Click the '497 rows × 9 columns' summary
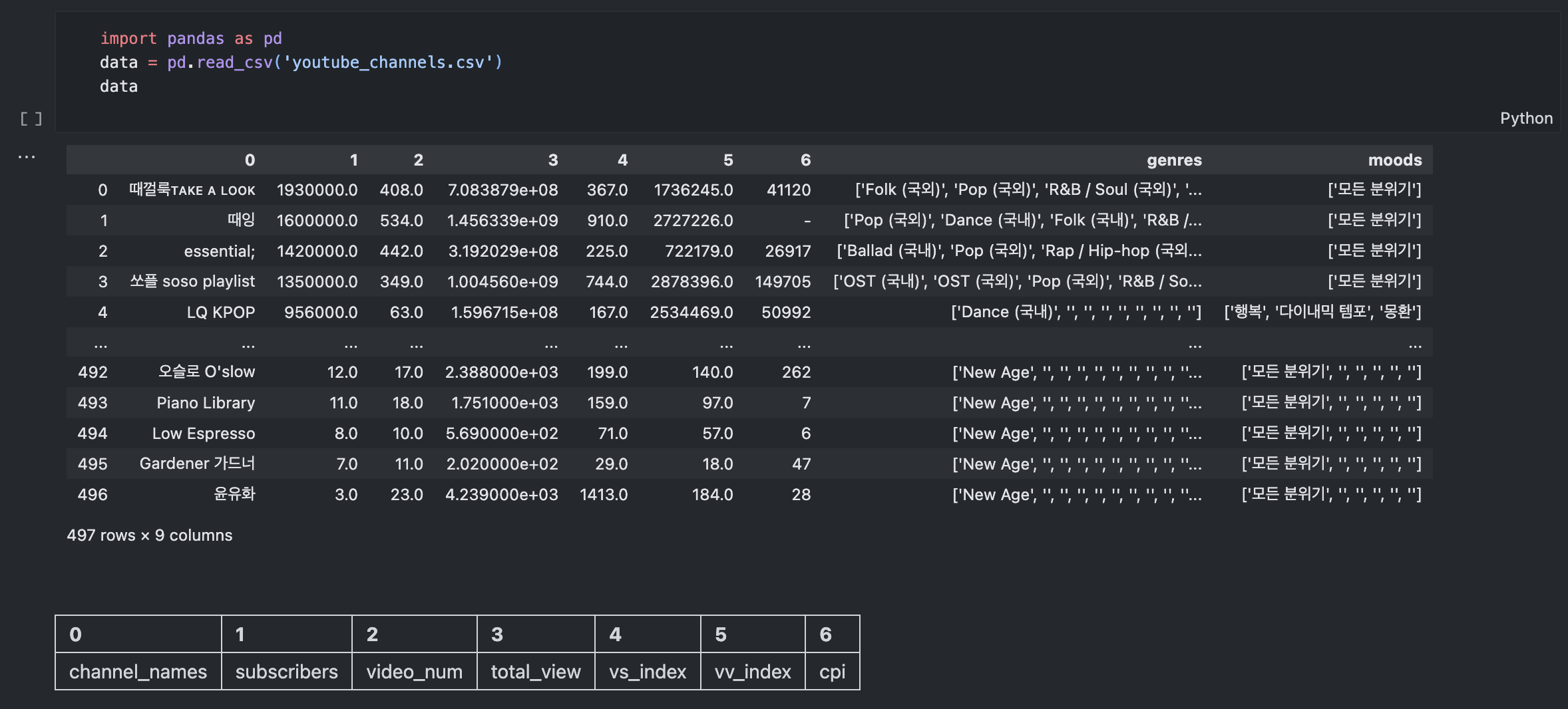The image size is (1568, 709). (x=150, y=535)
